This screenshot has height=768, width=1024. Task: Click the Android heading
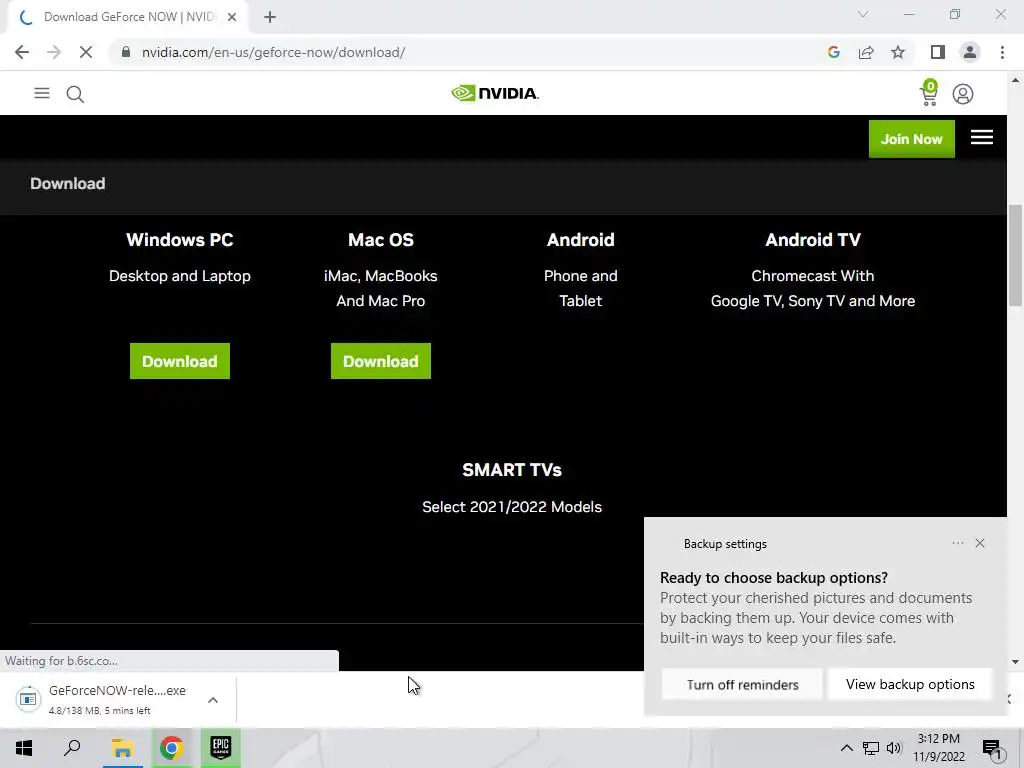[x=581, y=240]
